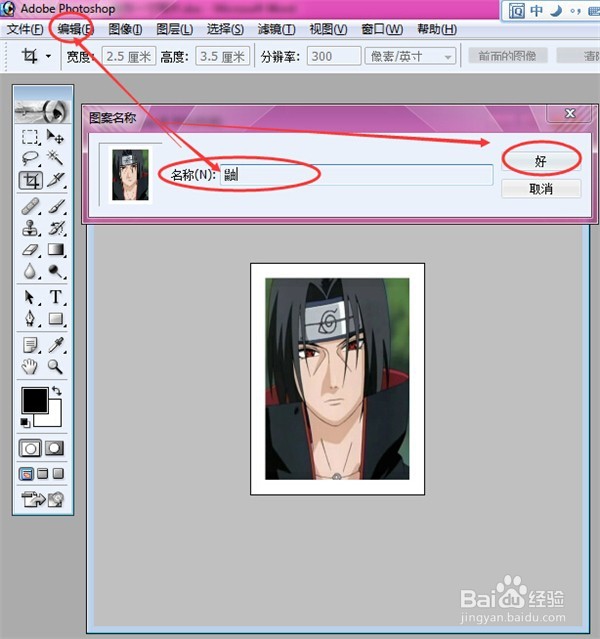Select the Lasso tool
The image size is (600, 639).
[30, 158]
